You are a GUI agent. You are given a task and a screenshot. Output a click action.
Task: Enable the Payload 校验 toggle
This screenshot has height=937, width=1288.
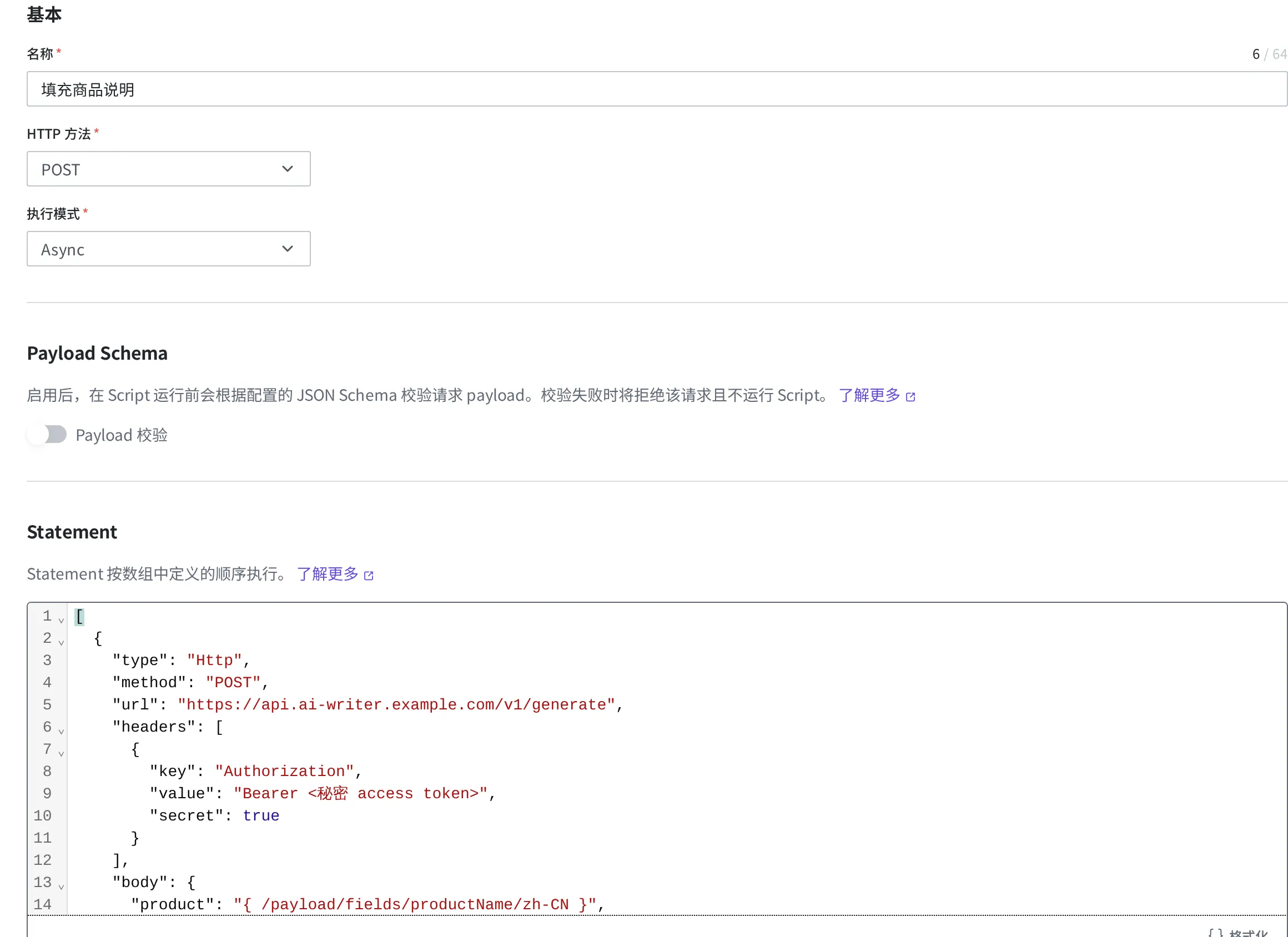point(47,435)
